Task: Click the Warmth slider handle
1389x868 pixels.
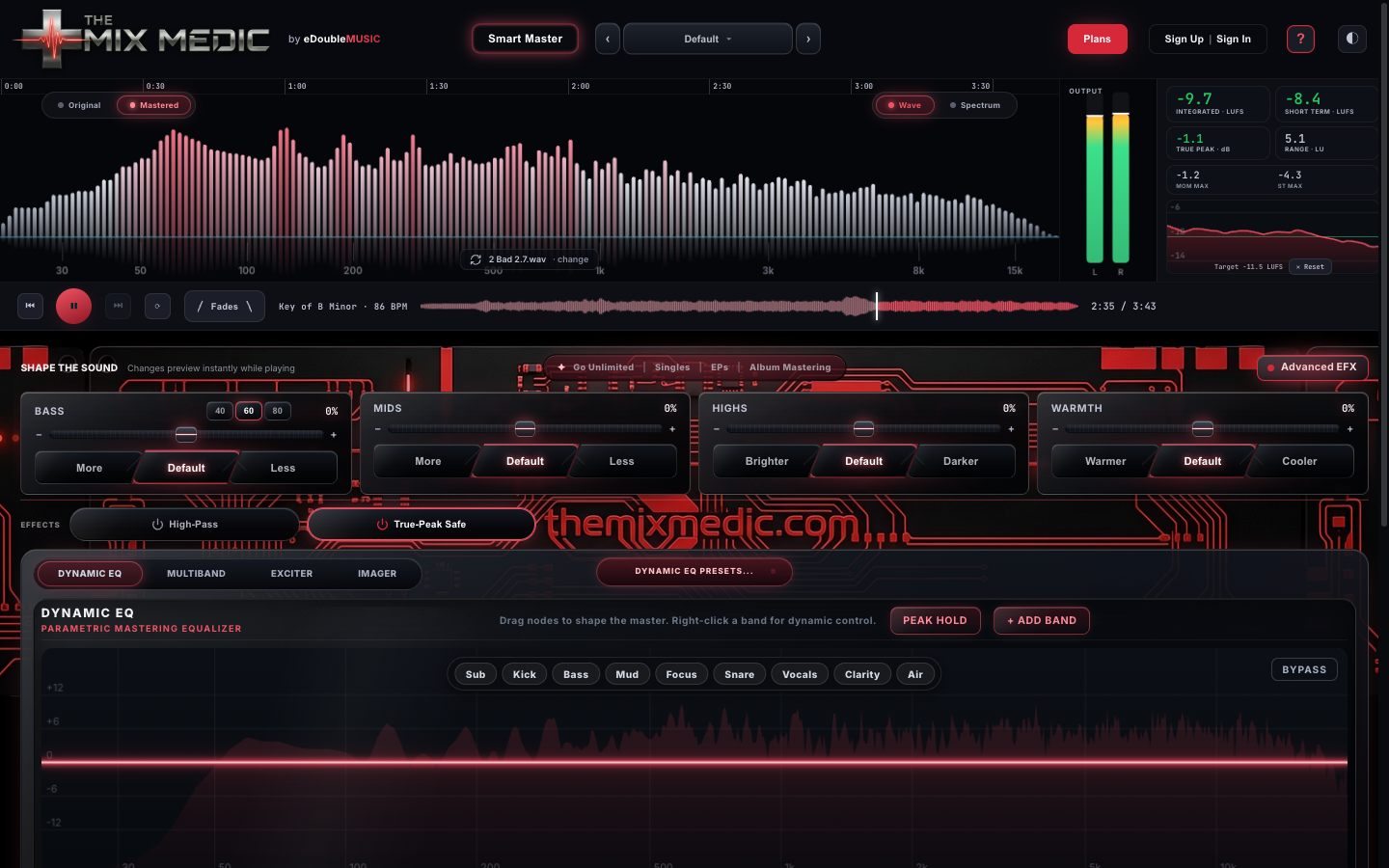Action: [x=1203, y=429]
